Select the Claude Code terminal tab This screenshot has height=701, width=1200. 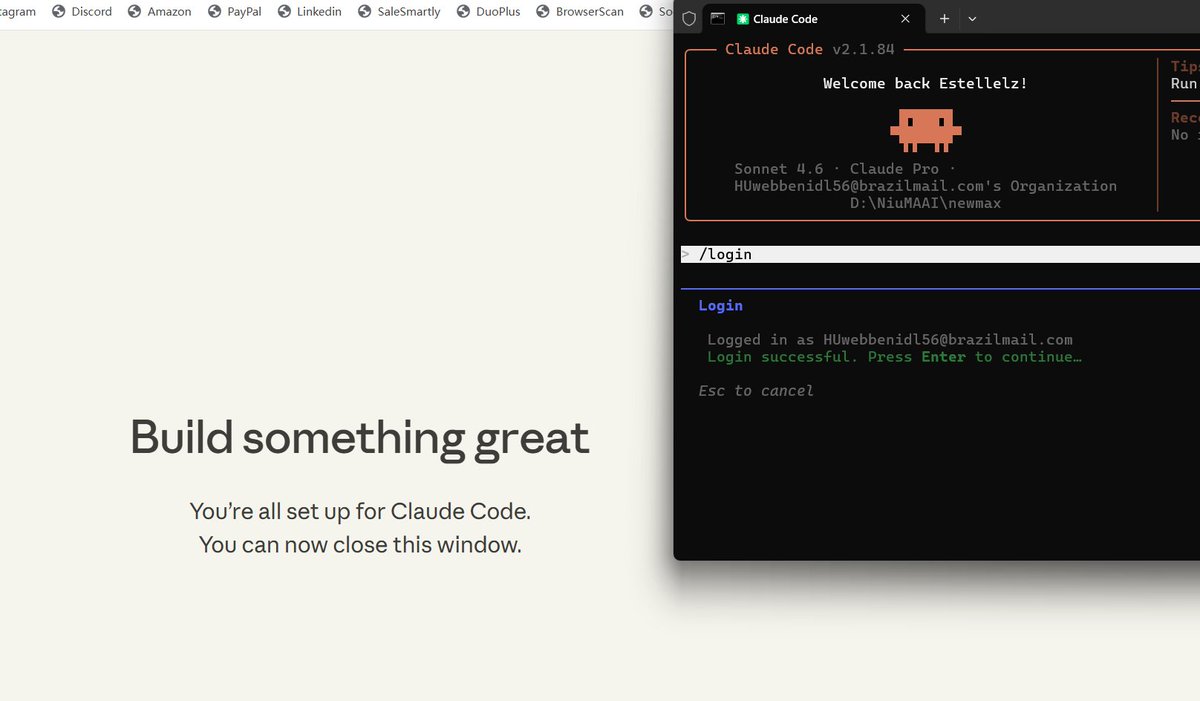coord(813,19)
